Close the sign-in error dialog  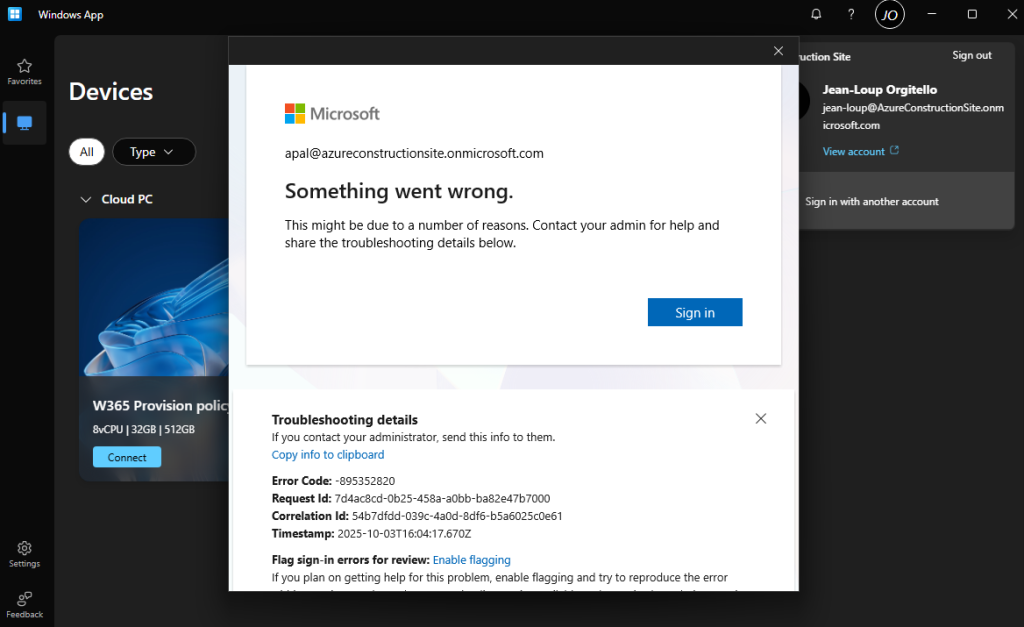click(779, 51)
